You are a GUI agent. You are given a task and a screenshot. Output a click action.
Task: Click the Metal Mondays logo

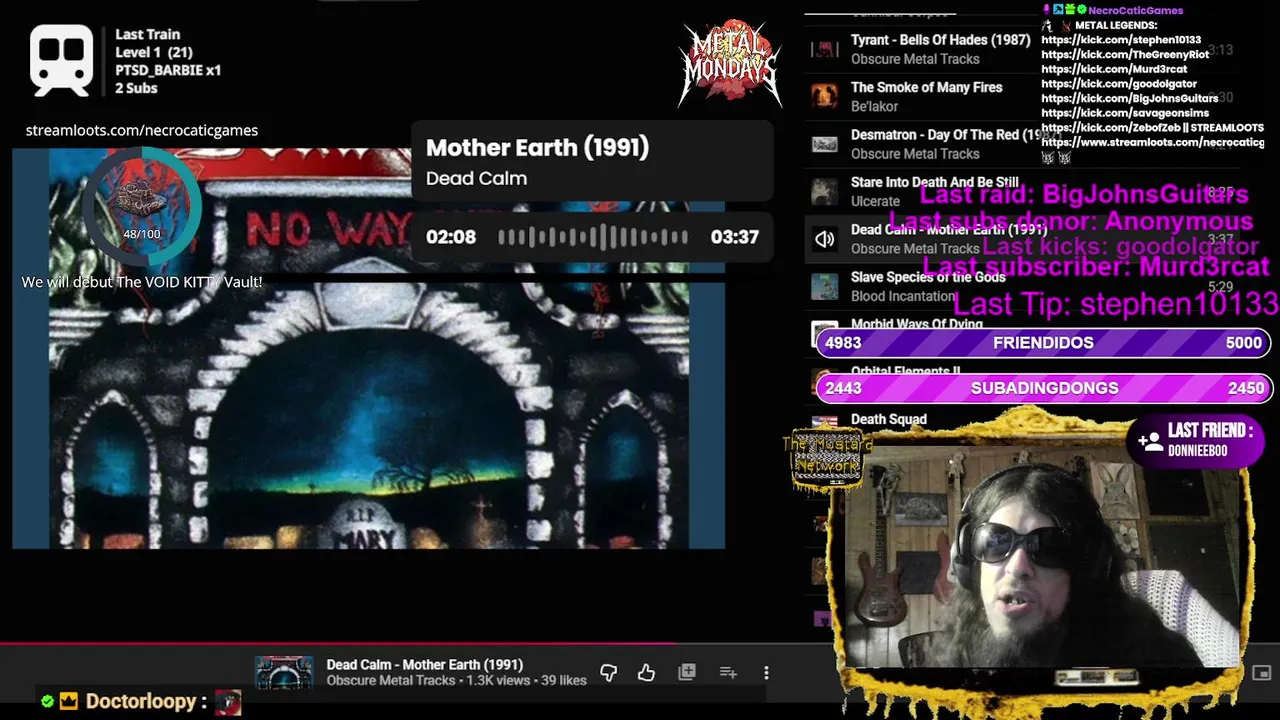click(730, 62)
